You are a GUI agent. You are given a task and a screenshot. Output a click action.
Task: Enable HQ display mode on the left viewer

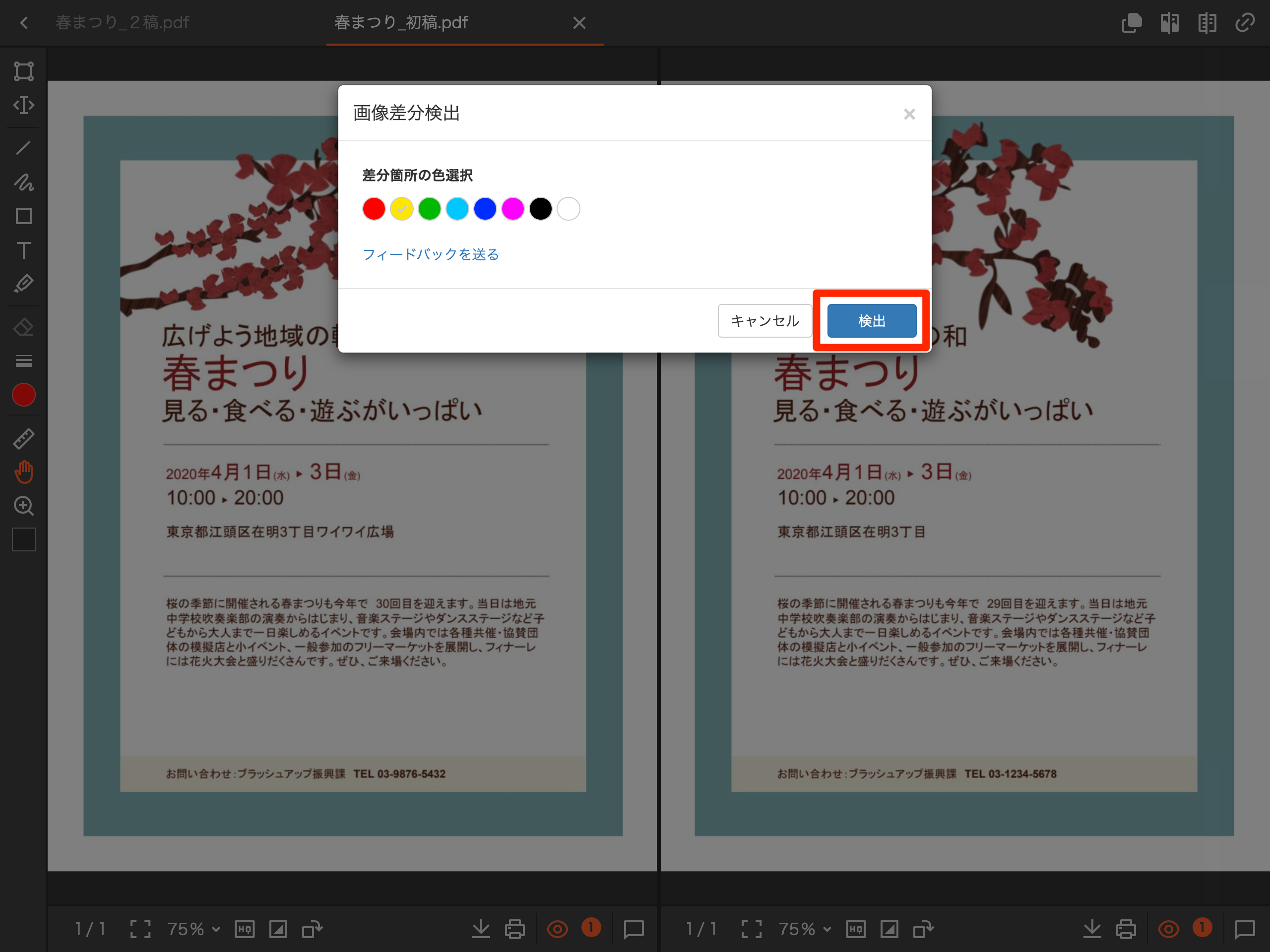(245, 929)
